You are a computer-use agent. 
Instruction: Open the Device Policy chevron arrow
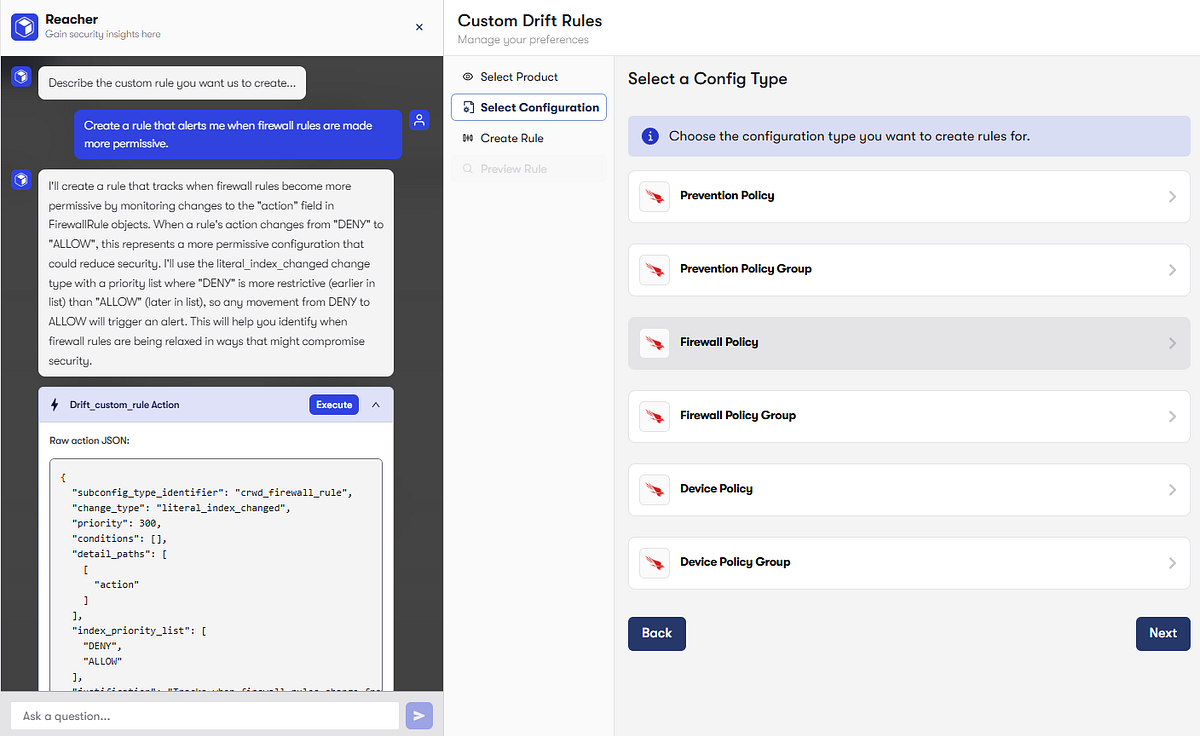1172,490
